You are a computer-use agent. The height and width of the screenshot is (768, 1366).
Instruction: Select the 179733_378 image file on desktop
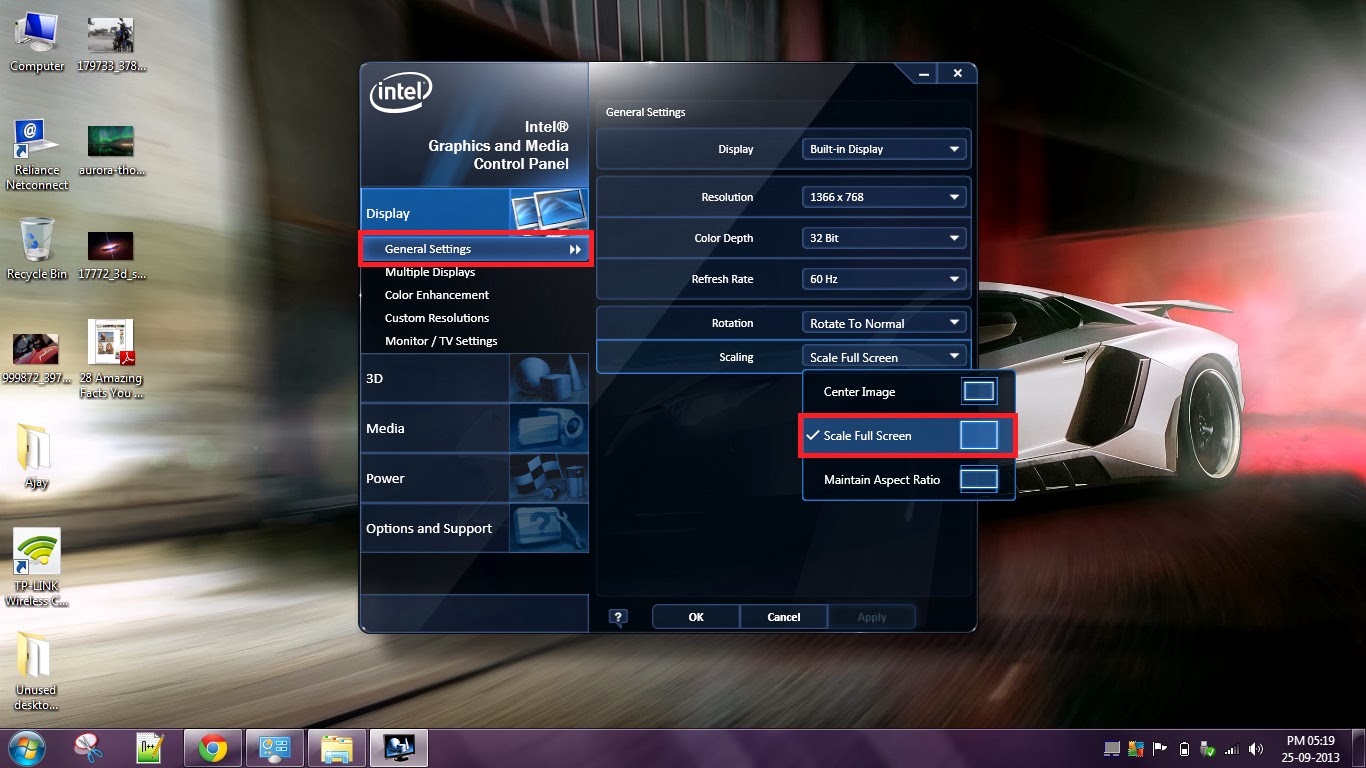pos(111,44)
